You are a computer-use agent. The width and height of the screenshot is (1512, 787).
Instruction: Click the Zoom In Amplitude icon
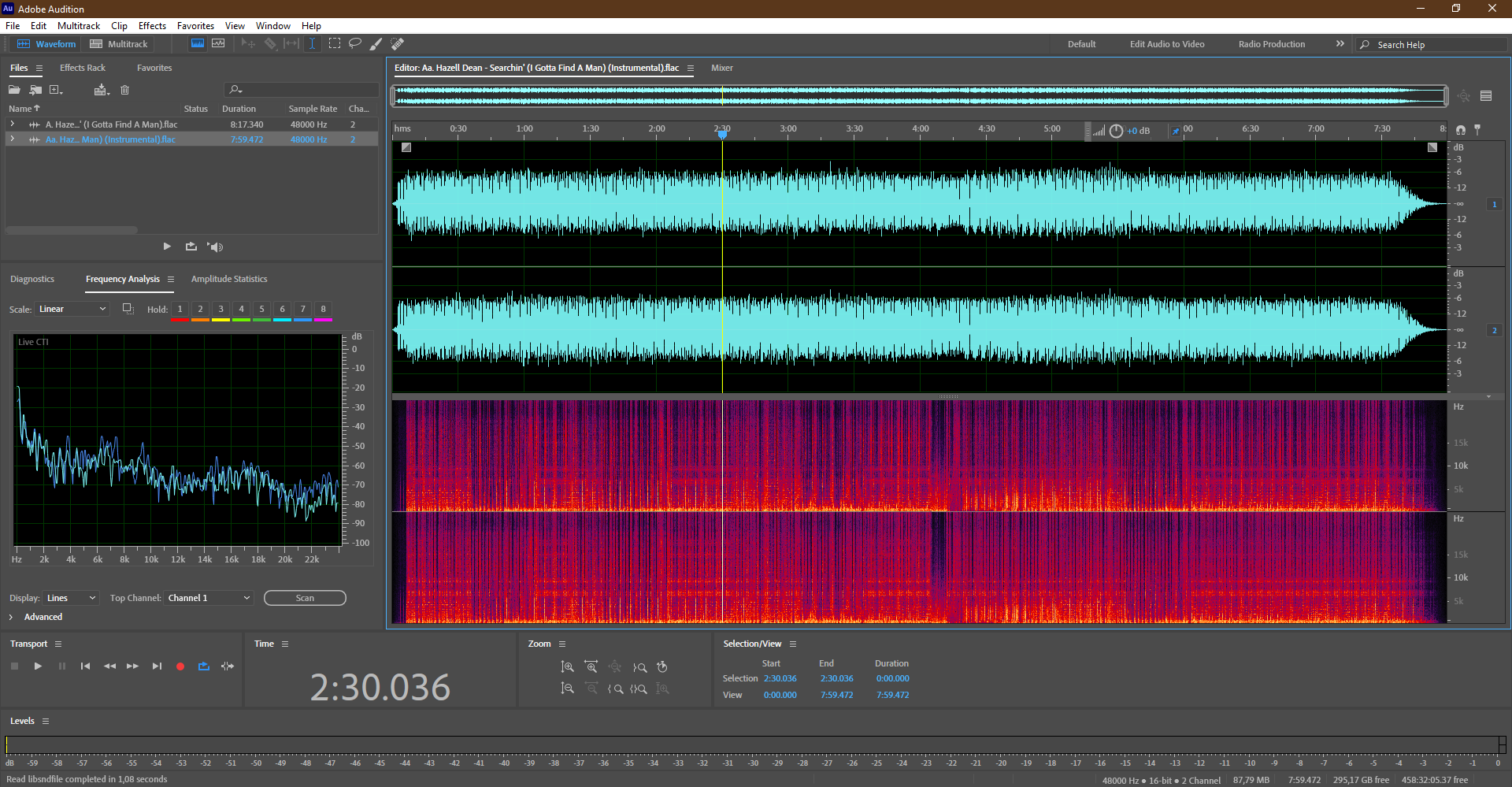567,667
